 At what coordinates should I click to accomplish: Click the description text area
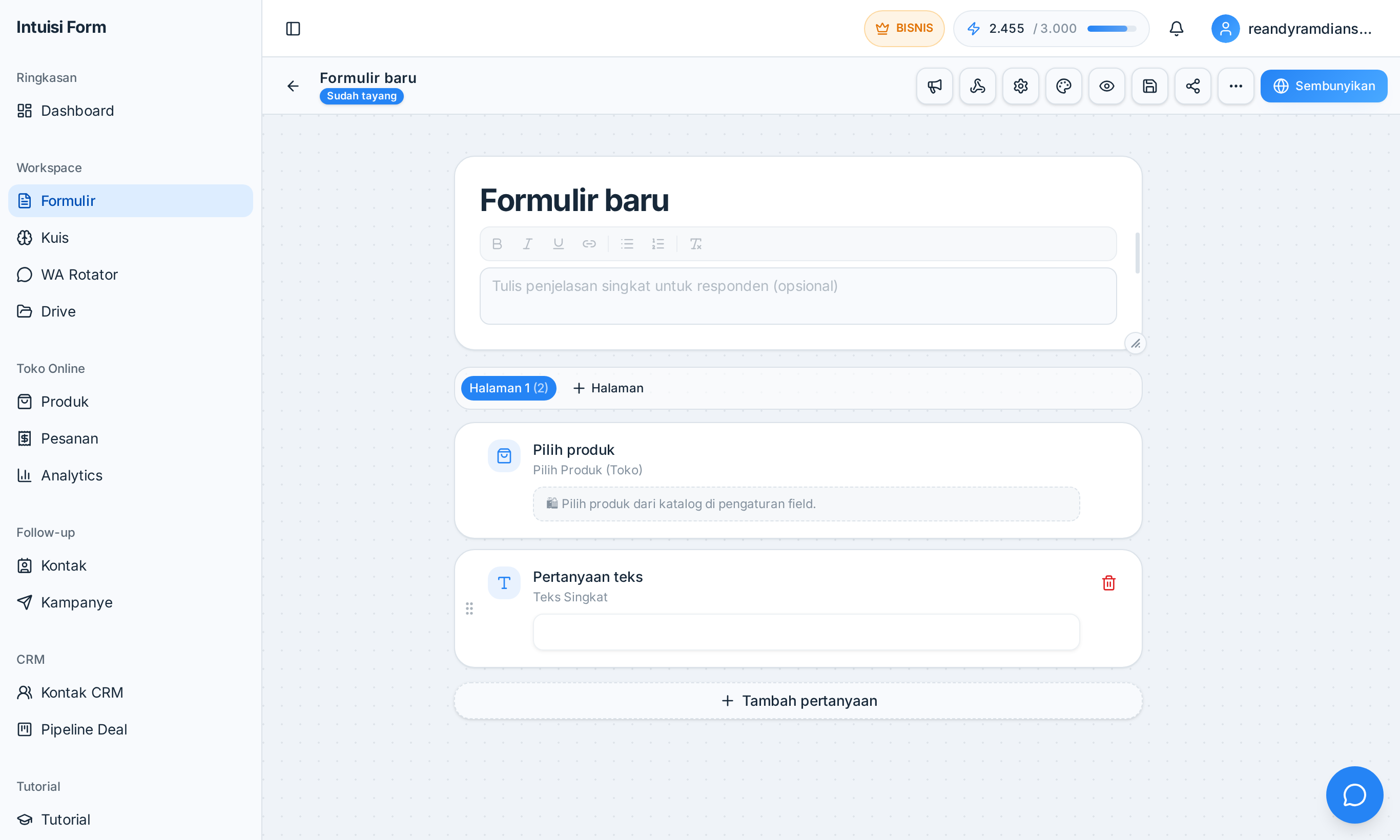(x=798, y=296)
